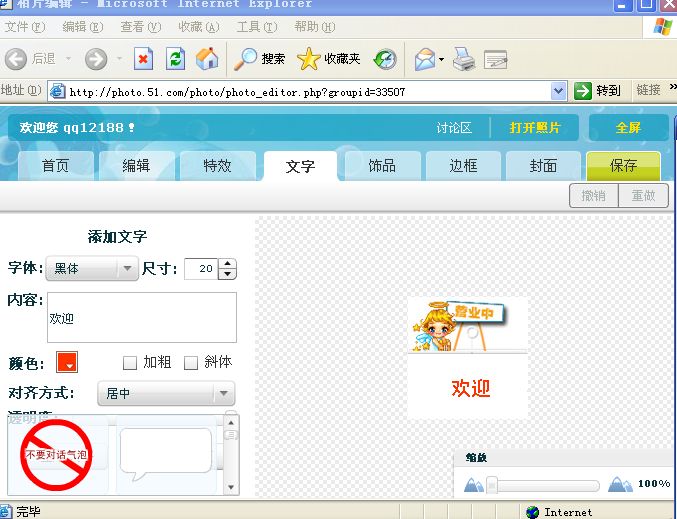The width and height of the screenshot is (677, 519).
Task: Open Search magnifier icon (搜索)
Action: pyautogui.click(x=245, y=59)
